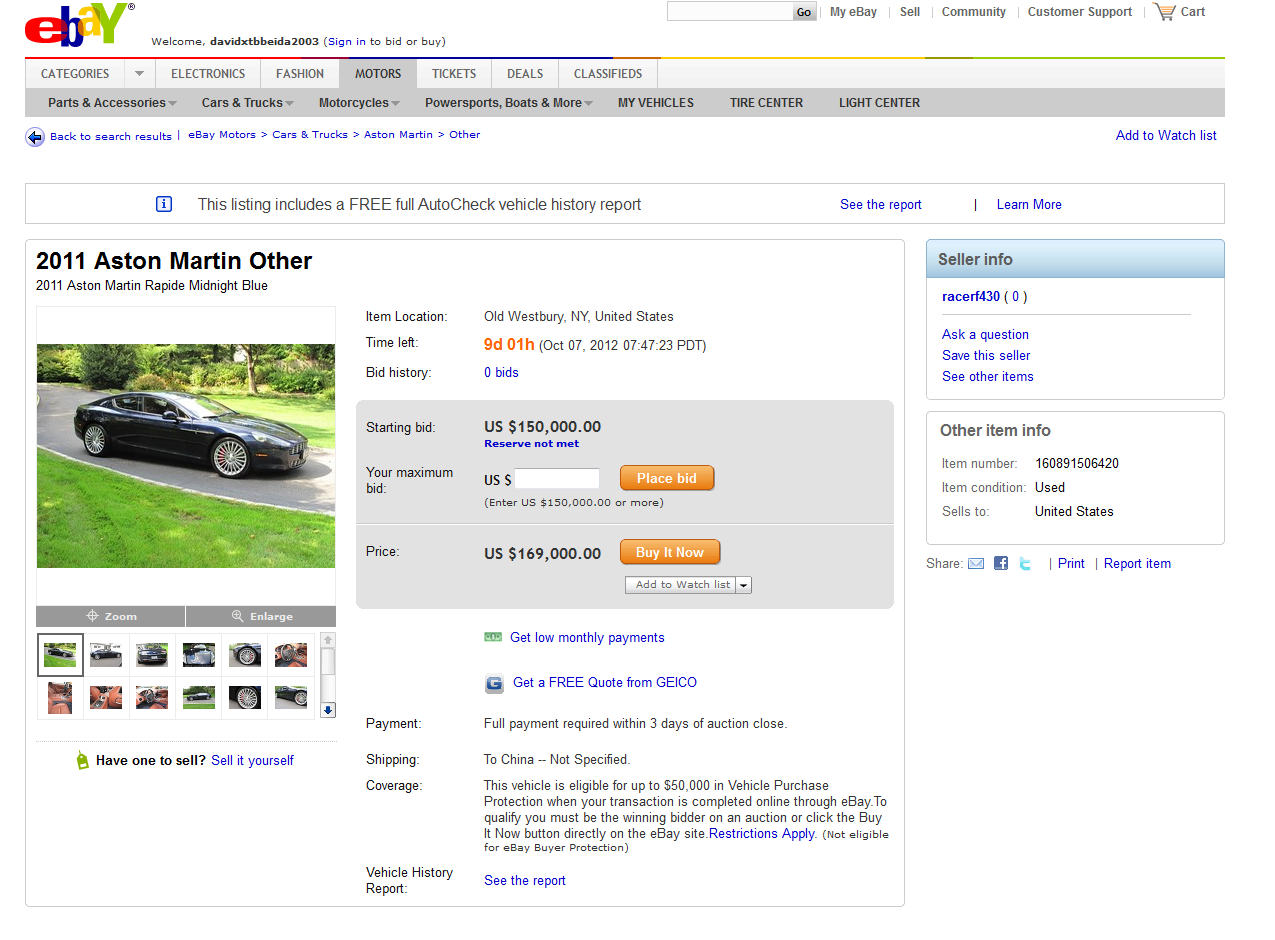
Task: Open the CLASSIFIEDS tab
Action: [x=608, y=74]
